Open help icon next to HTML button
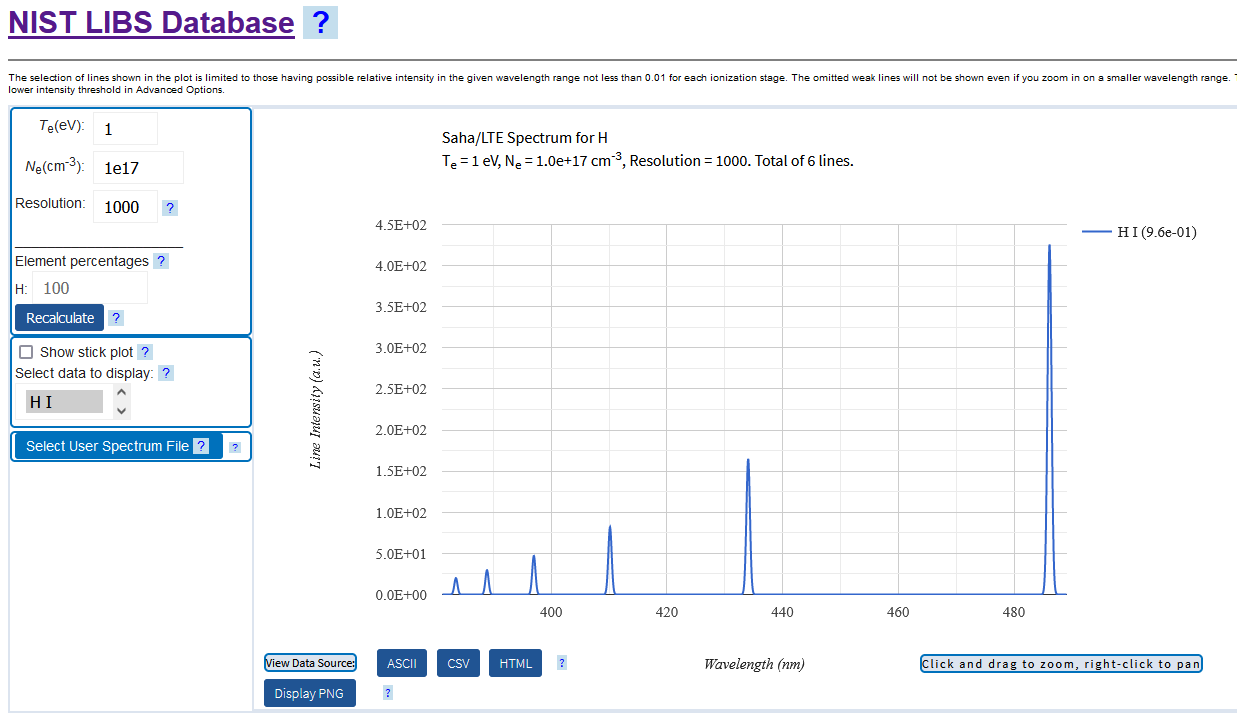1237x715 pixels. pyautogui.click(x=562, y=663)
